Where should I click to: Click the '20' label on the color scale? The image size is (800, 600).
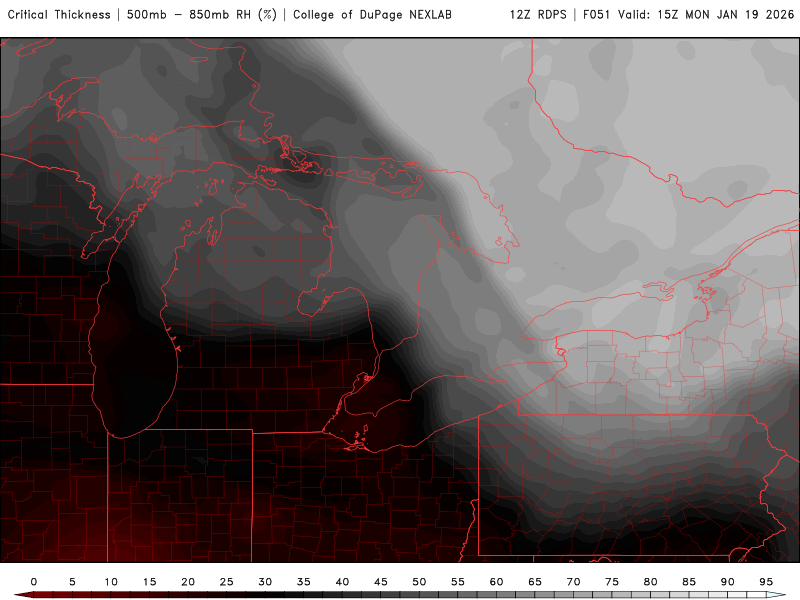coord(188,582)
